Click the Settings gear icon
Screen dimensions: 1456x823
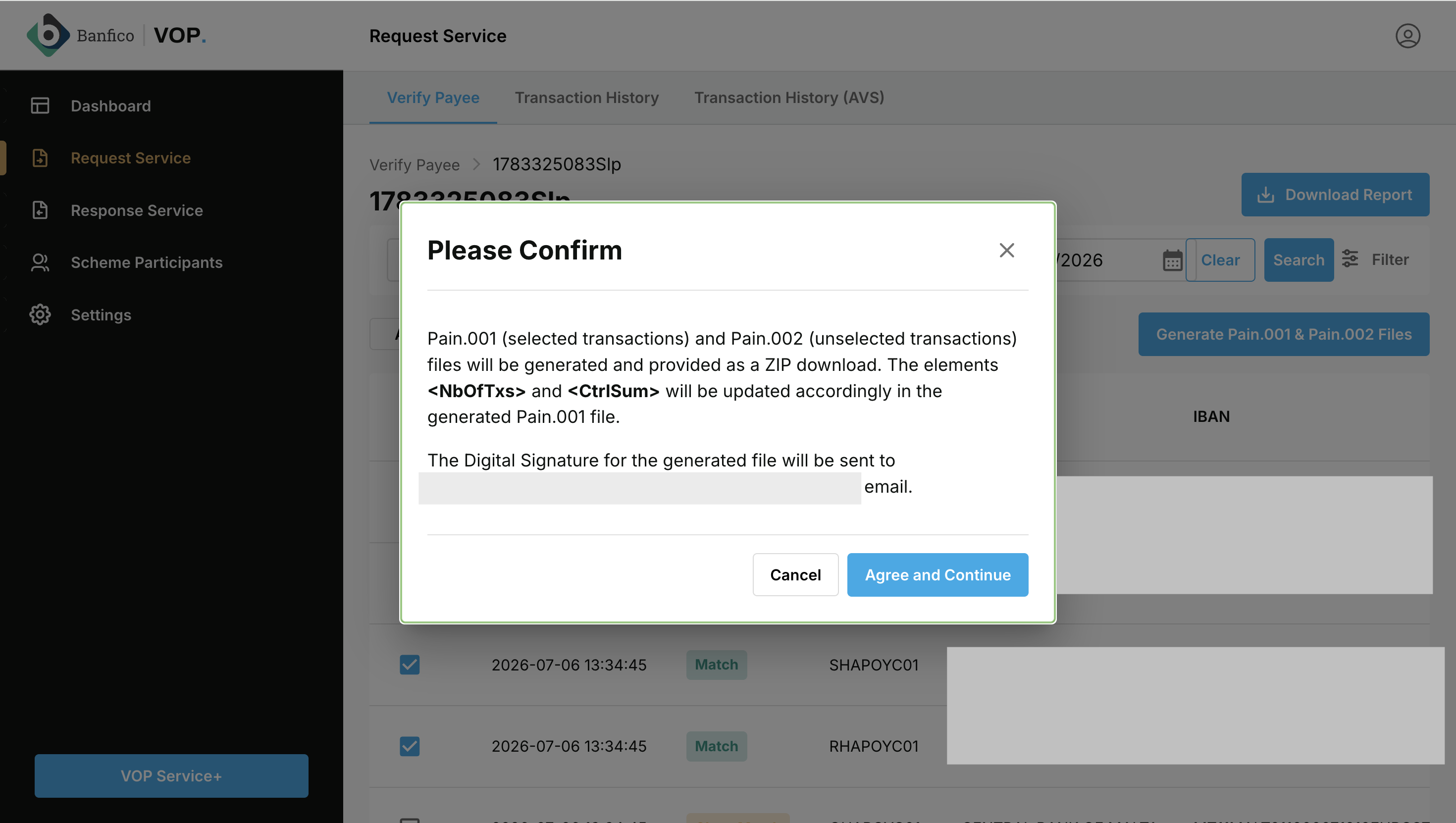click(x=40, y=315)
